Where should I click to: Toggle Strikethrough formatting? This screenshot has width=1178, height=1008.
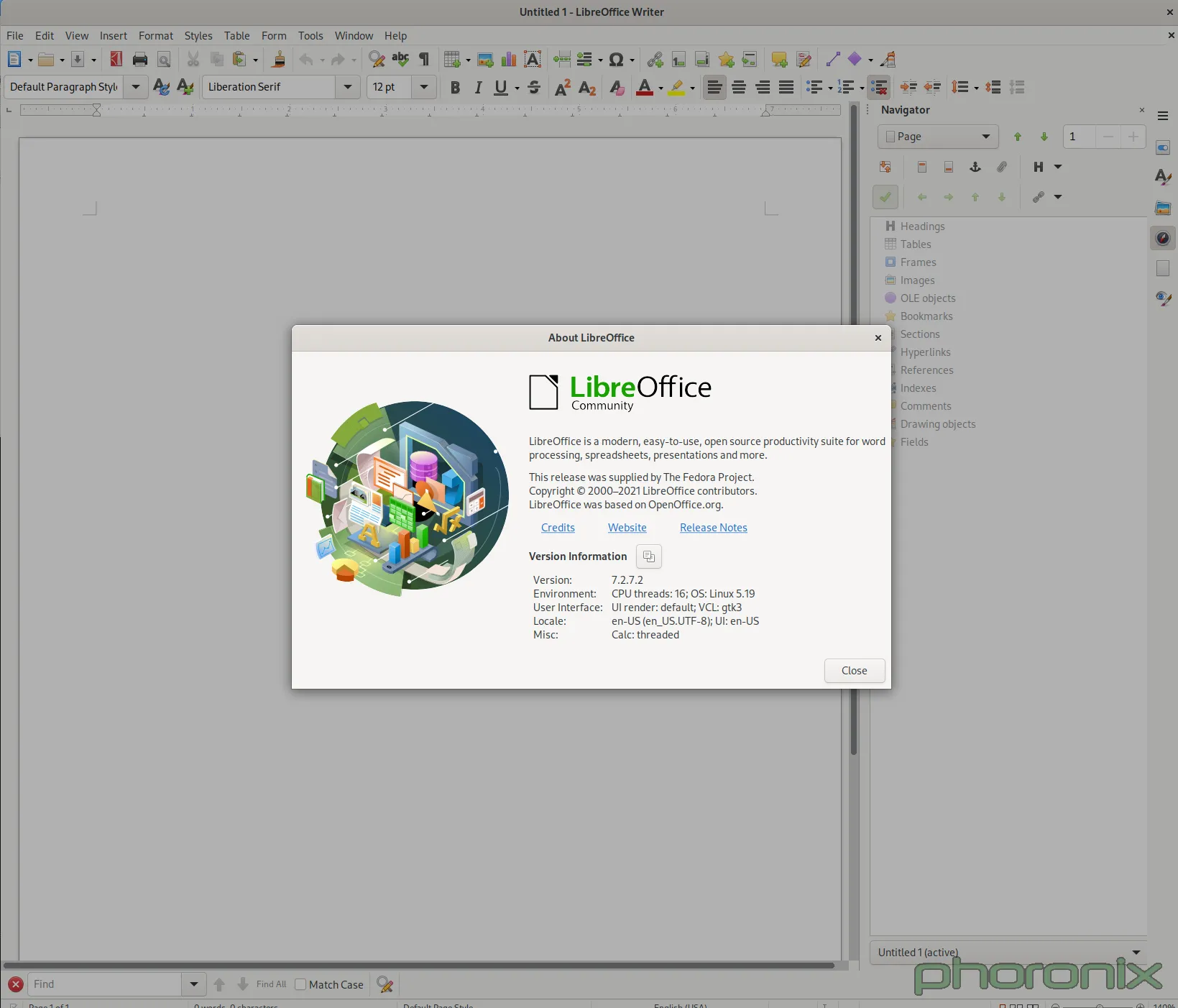[x=534, y=88]
